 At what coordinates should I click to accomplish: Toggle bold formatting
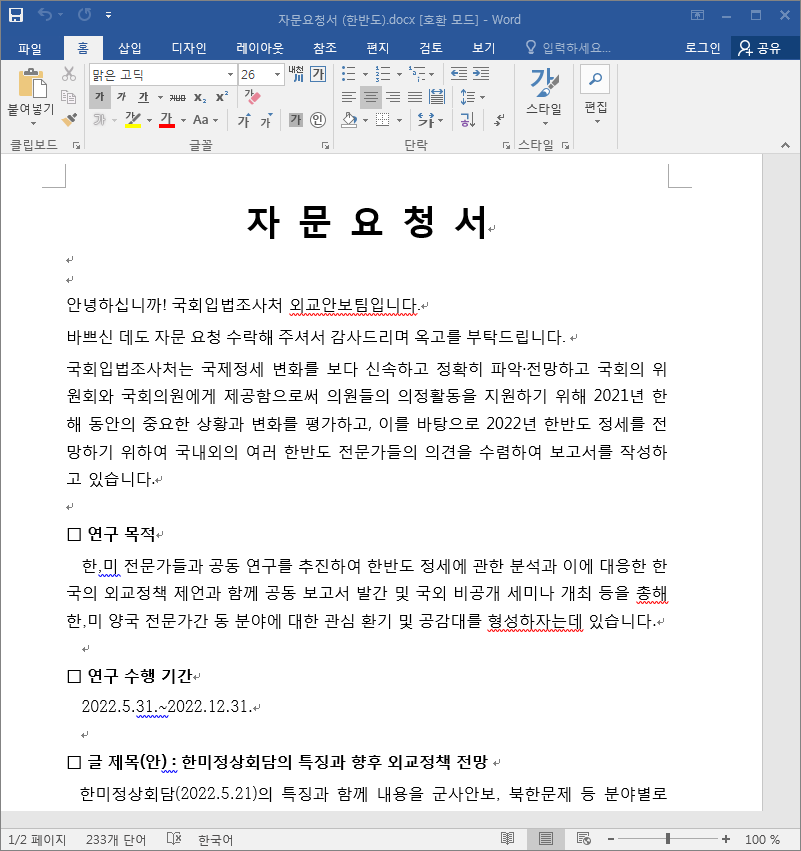tap(100, 98)
